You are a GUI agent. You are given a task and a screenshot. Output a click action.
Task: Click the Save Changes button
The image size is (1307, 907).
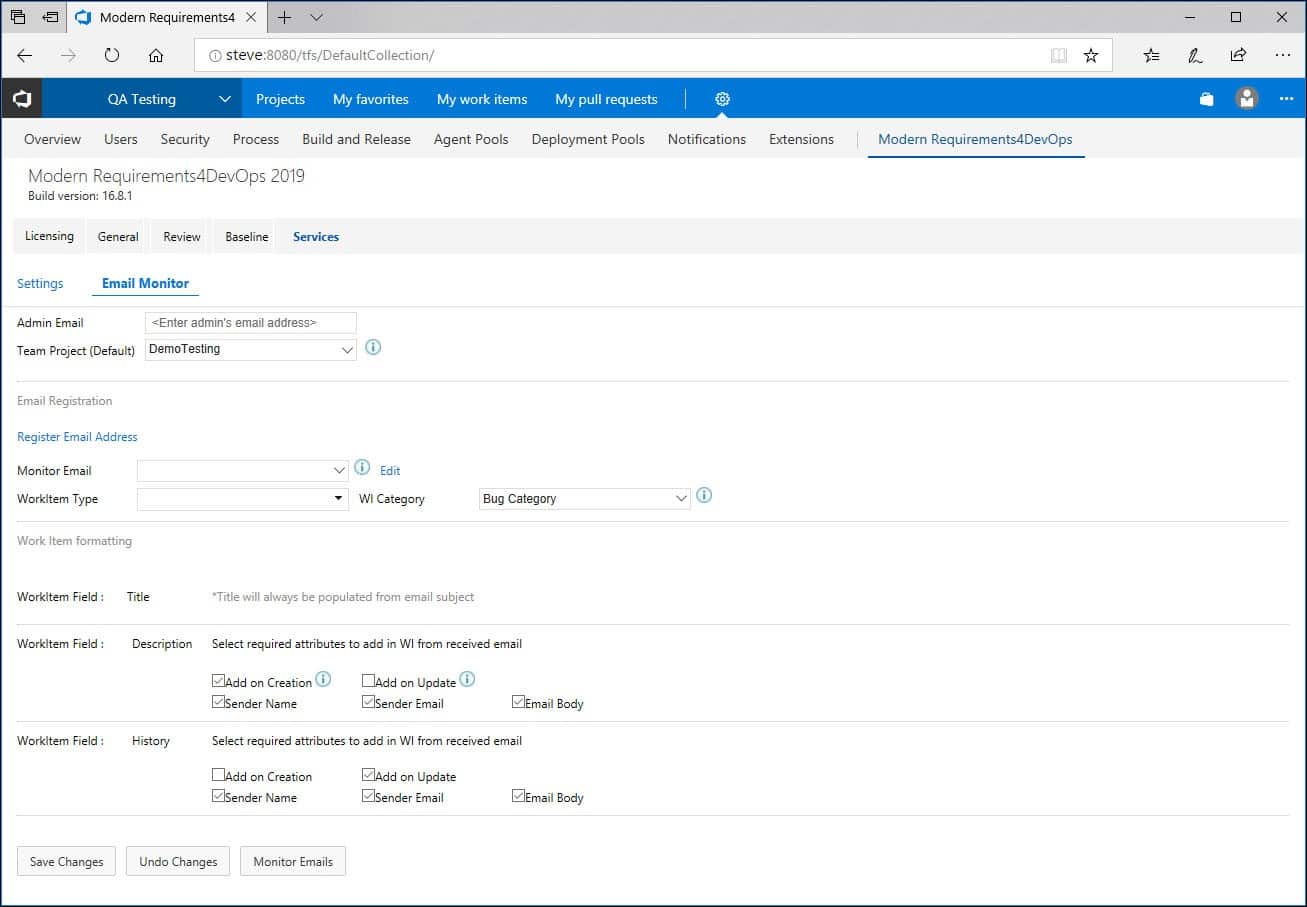click(x=66, y=861)
